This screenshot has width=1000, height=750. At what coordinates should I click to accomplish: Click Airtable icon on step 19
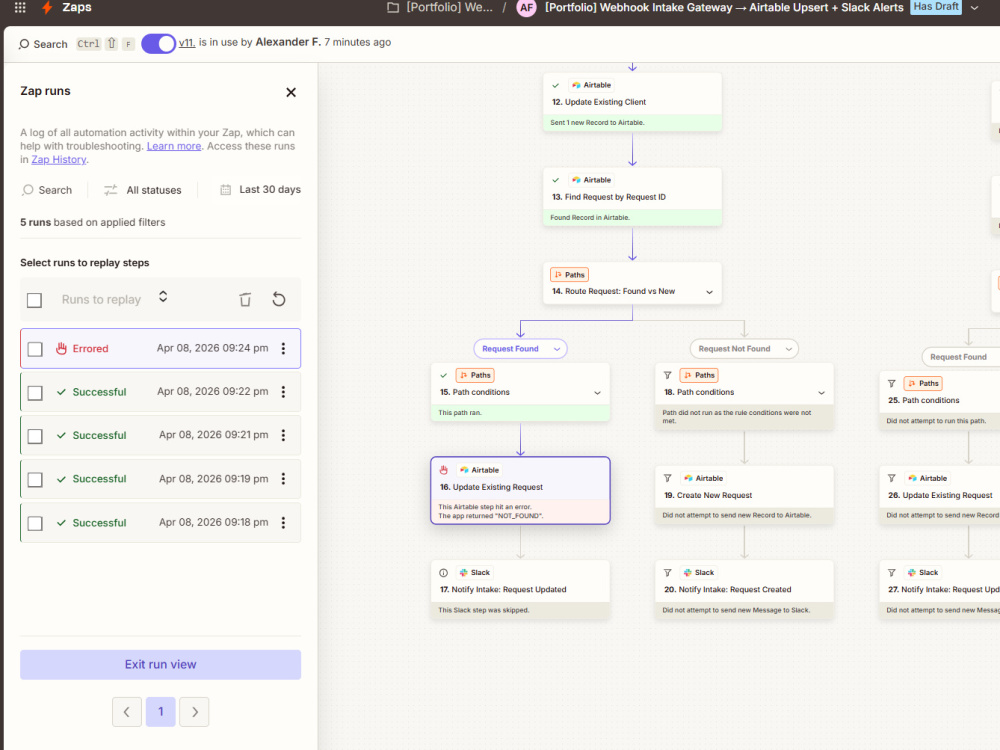tap(688, 478)
